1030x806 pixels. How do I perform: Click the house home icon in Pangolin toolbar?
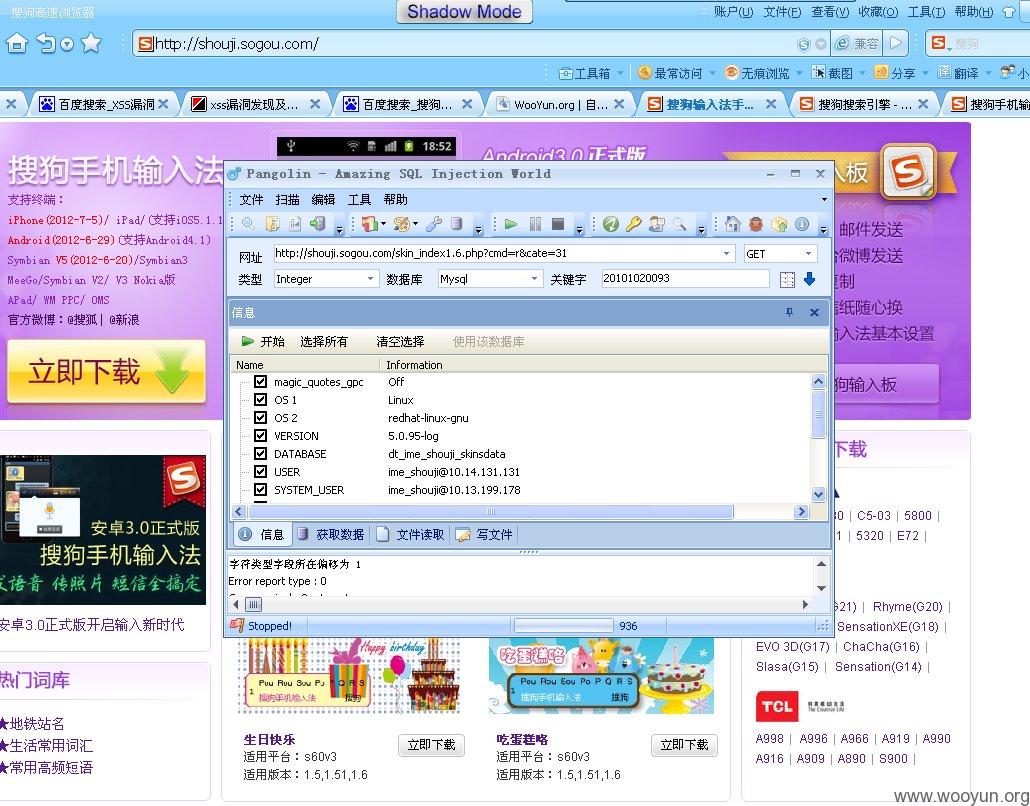pos(732,224)
